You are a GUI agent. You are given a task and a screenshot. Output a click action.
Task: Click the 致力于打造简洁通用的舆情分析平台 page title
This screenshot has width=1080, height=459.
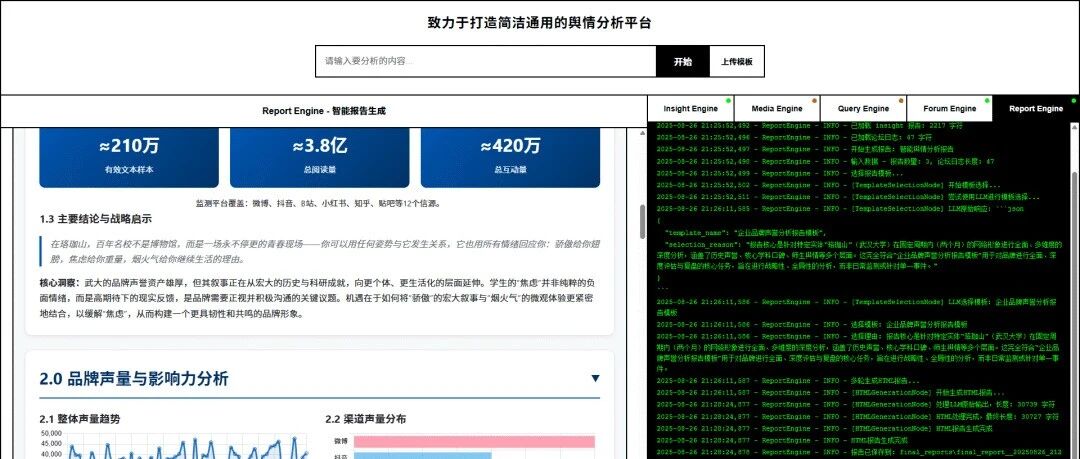pyautogui.click(x=539, y=23)
